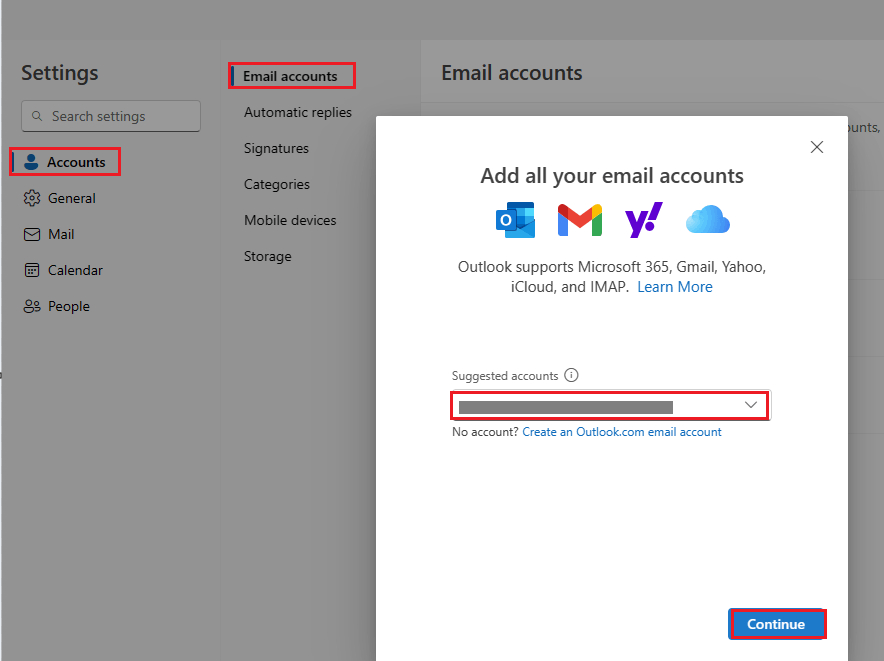Open the General settings section
884x661 pixels.
(x=72, y=198)
